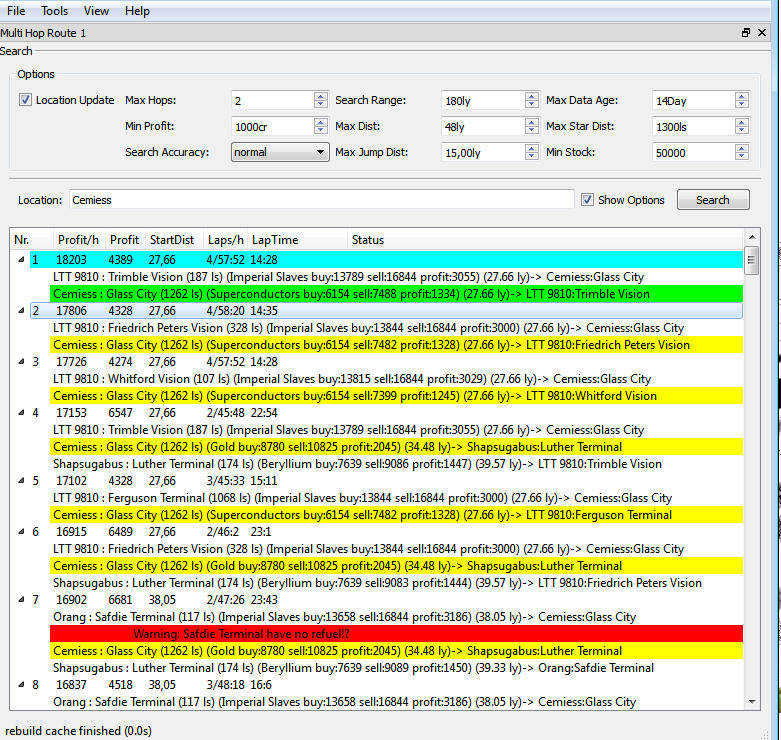The height and width of the screenshot is (740, 781).
Task: Collapse route number 5 in results tree
Action: coord(21,481)
